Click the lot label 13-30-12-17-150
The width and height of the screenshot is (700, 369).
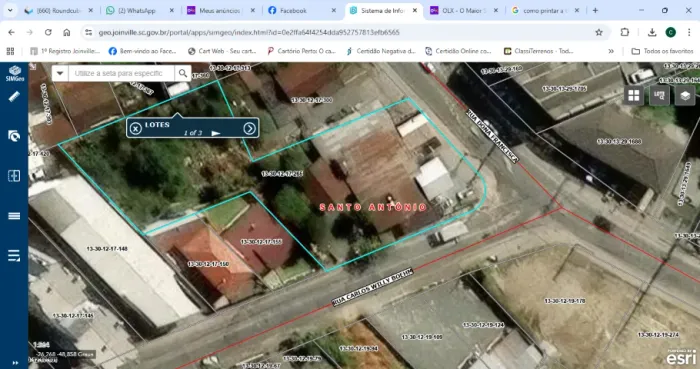(208, 264)
